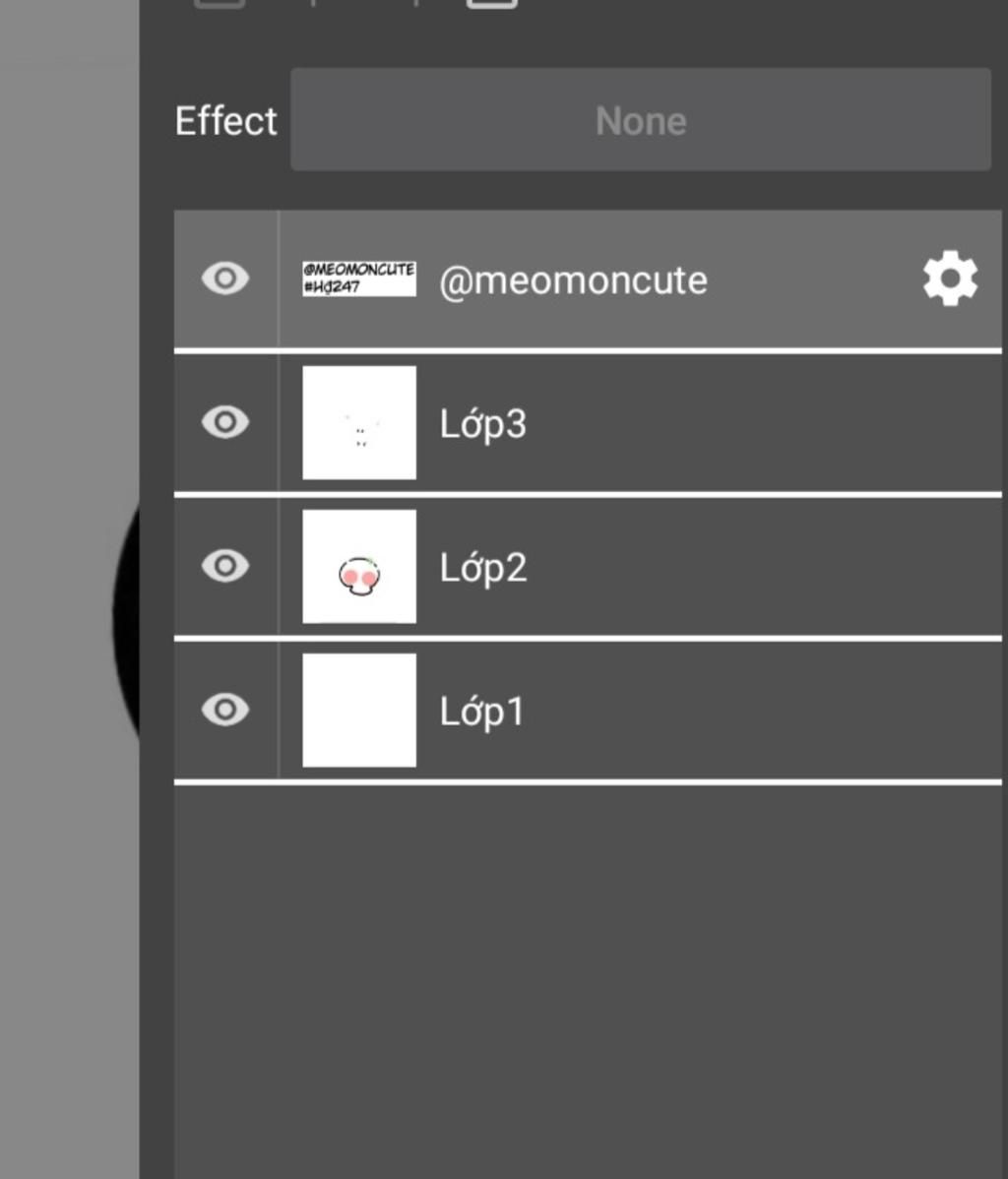Image resolution: width=1008 pixels, height=1179 pixels.
Task: Hide the @meomoncute text layer
Action: (225, 279)
